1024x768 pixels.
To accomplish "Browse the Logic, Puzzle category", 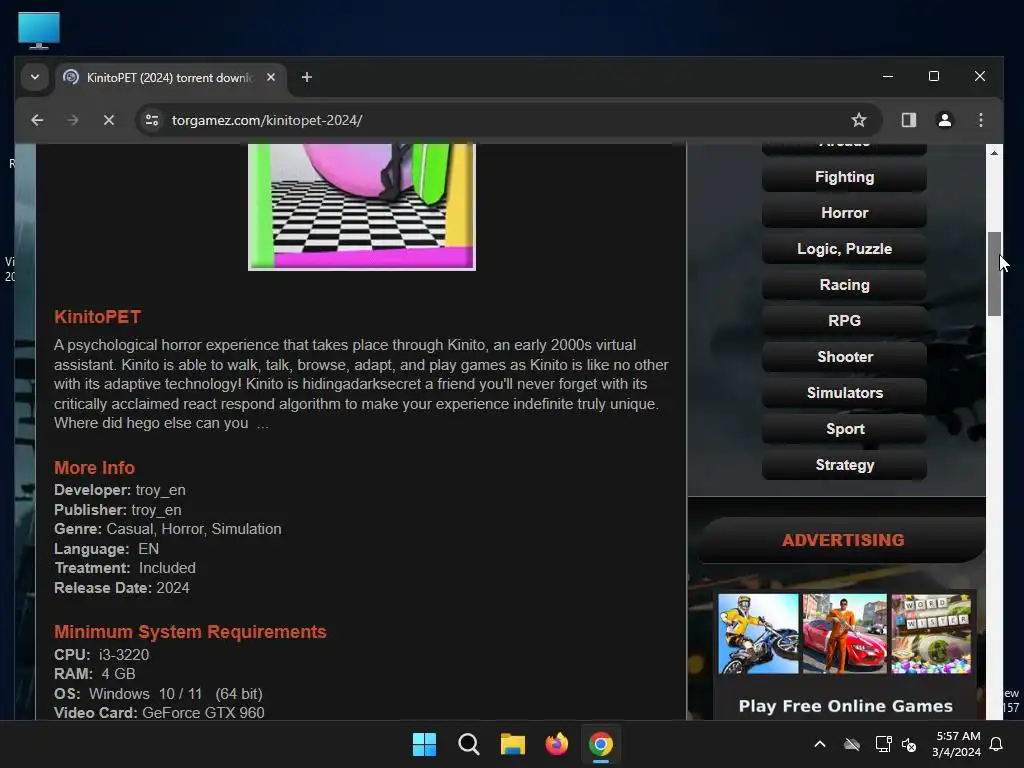I will pos(844,249).
